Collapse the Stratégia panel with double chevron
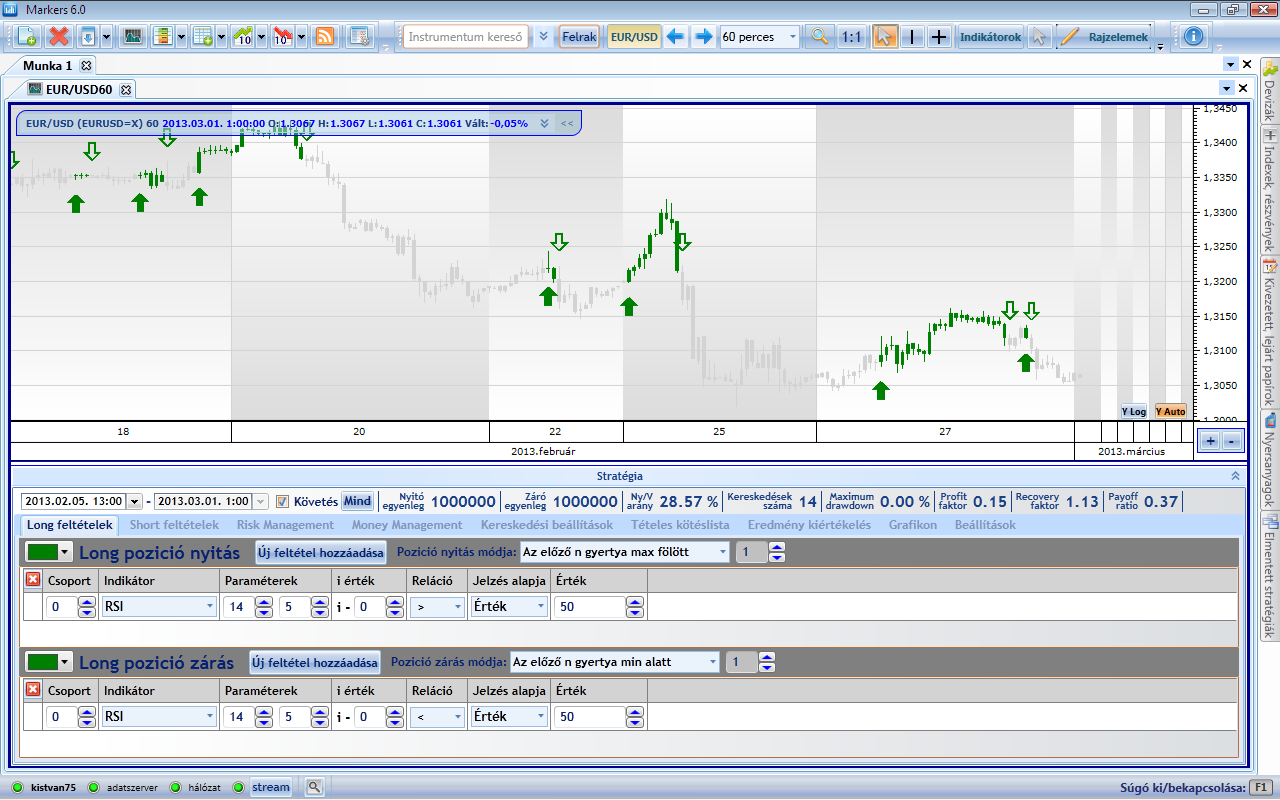Image resolution: width=1280 pixels, height=800 pixels. 1235,476
